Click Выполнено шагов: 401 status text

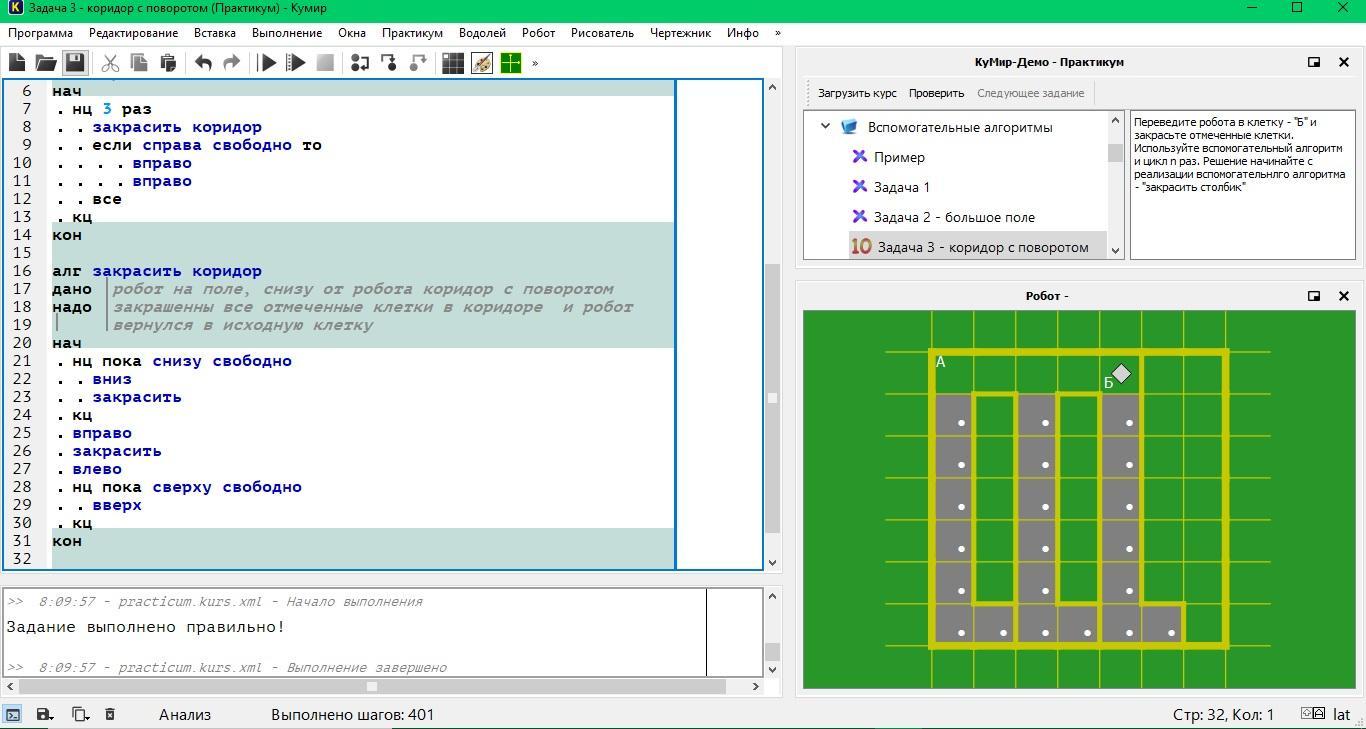[x=353, y=714]
